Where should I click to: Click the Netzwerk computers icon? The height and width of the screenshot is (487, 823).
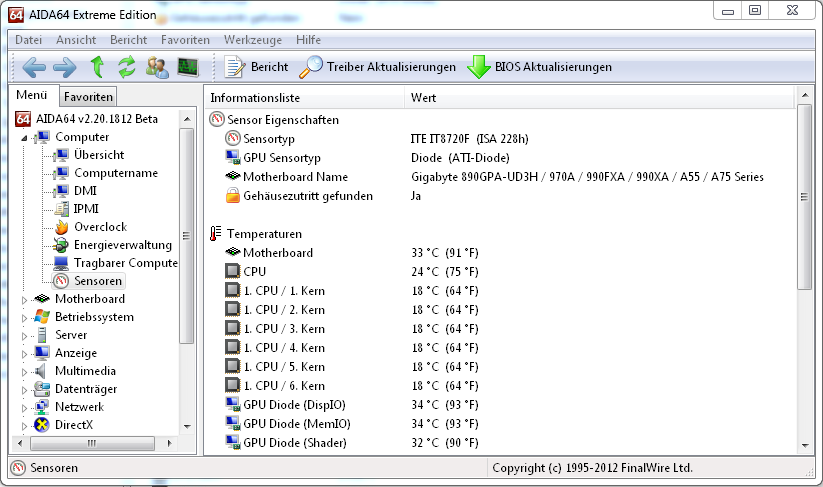point(41,407)
